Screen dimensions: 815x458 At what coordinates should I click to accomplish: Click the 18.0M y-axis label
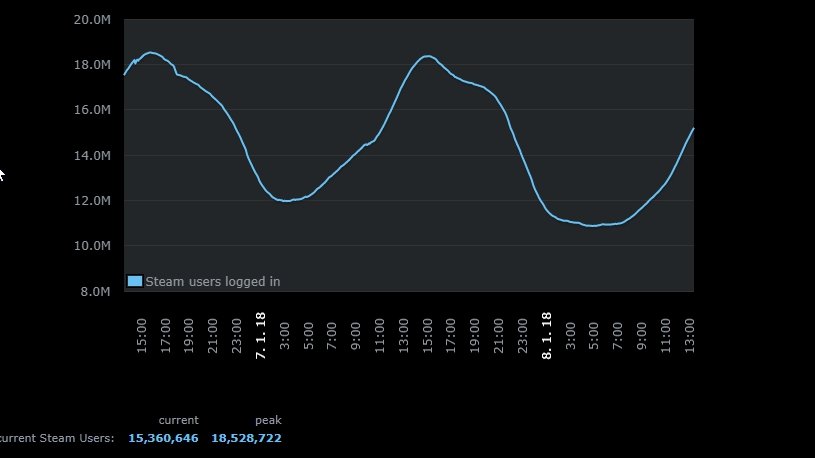tap(92, 65)
